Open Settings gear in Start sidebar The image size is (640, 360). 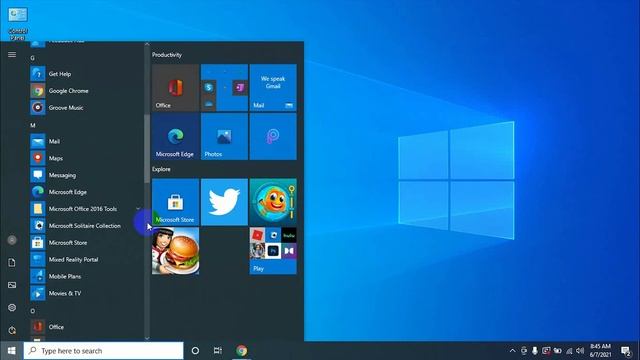[12, 307]
